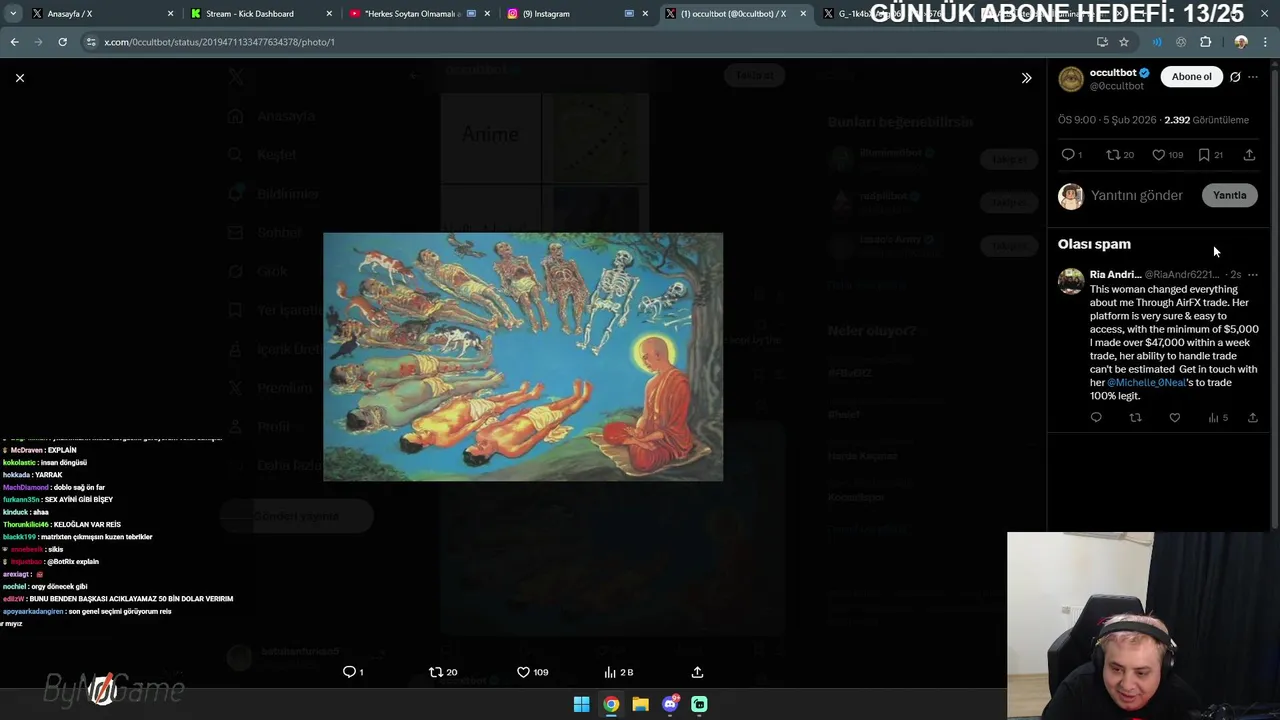This screenshot has height=720, width=1280.
Task: Open Chrome three-dot menu
Action: point(1266,42)
